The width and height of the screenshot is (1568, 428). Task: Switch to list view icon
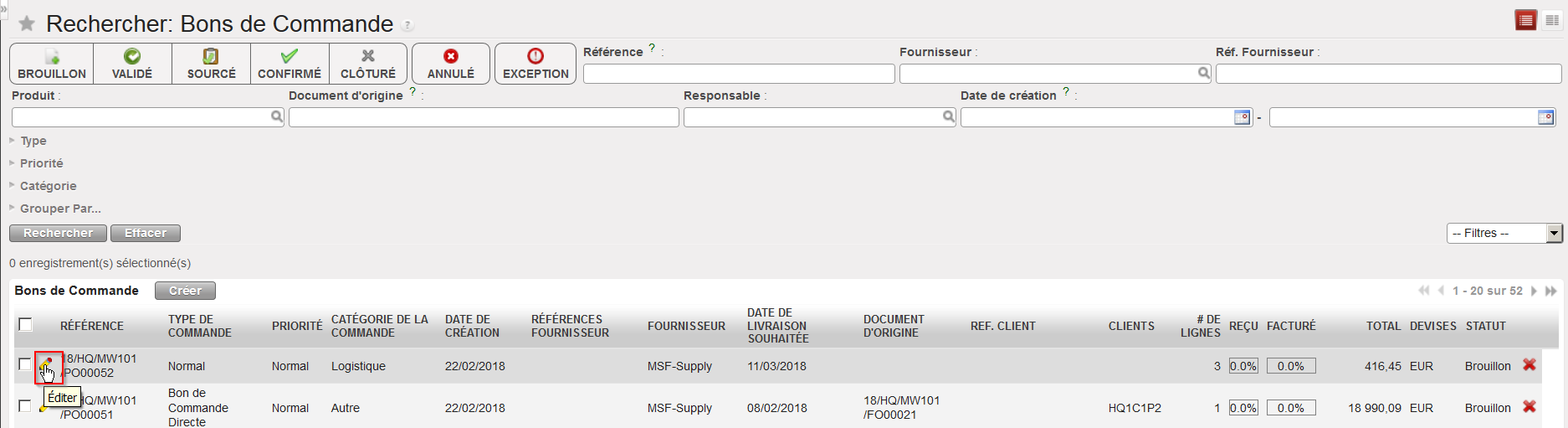[x=1525, y=21]
